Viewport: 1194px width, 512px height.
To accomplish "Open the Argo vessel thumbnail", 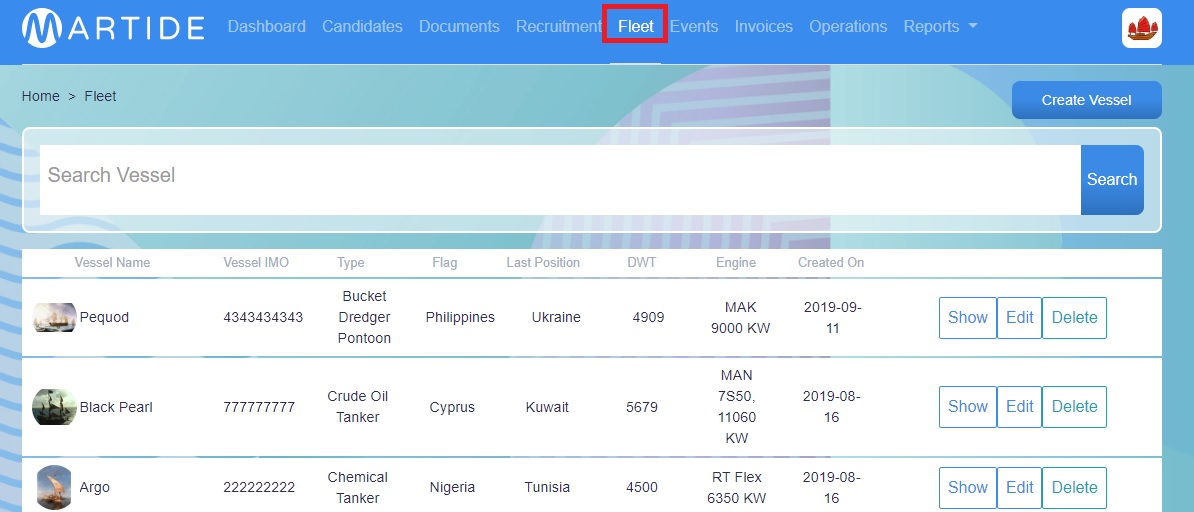I will 54,488.
